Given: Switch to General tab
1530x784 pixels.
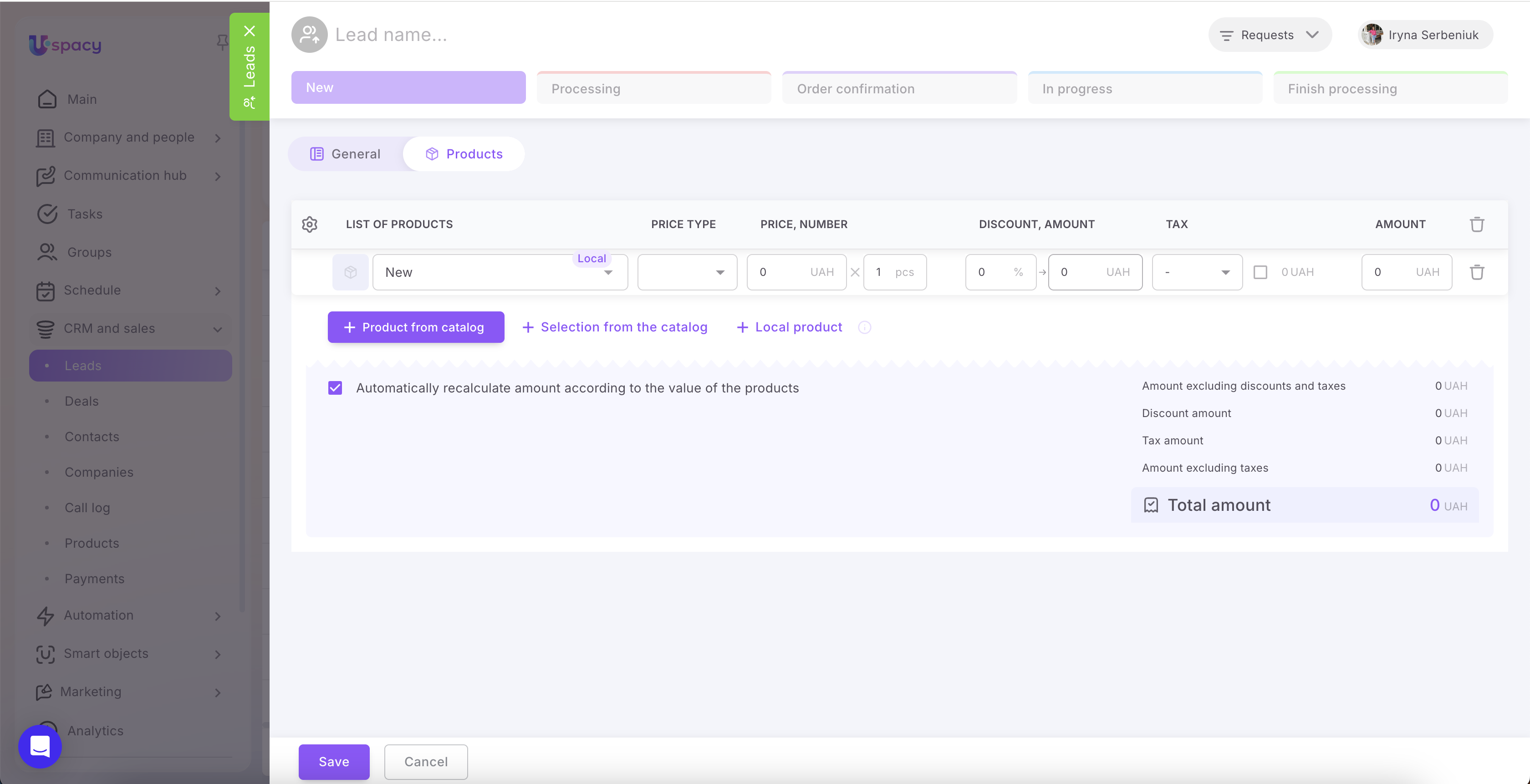Looking at the screenshot, I should 346,154.
